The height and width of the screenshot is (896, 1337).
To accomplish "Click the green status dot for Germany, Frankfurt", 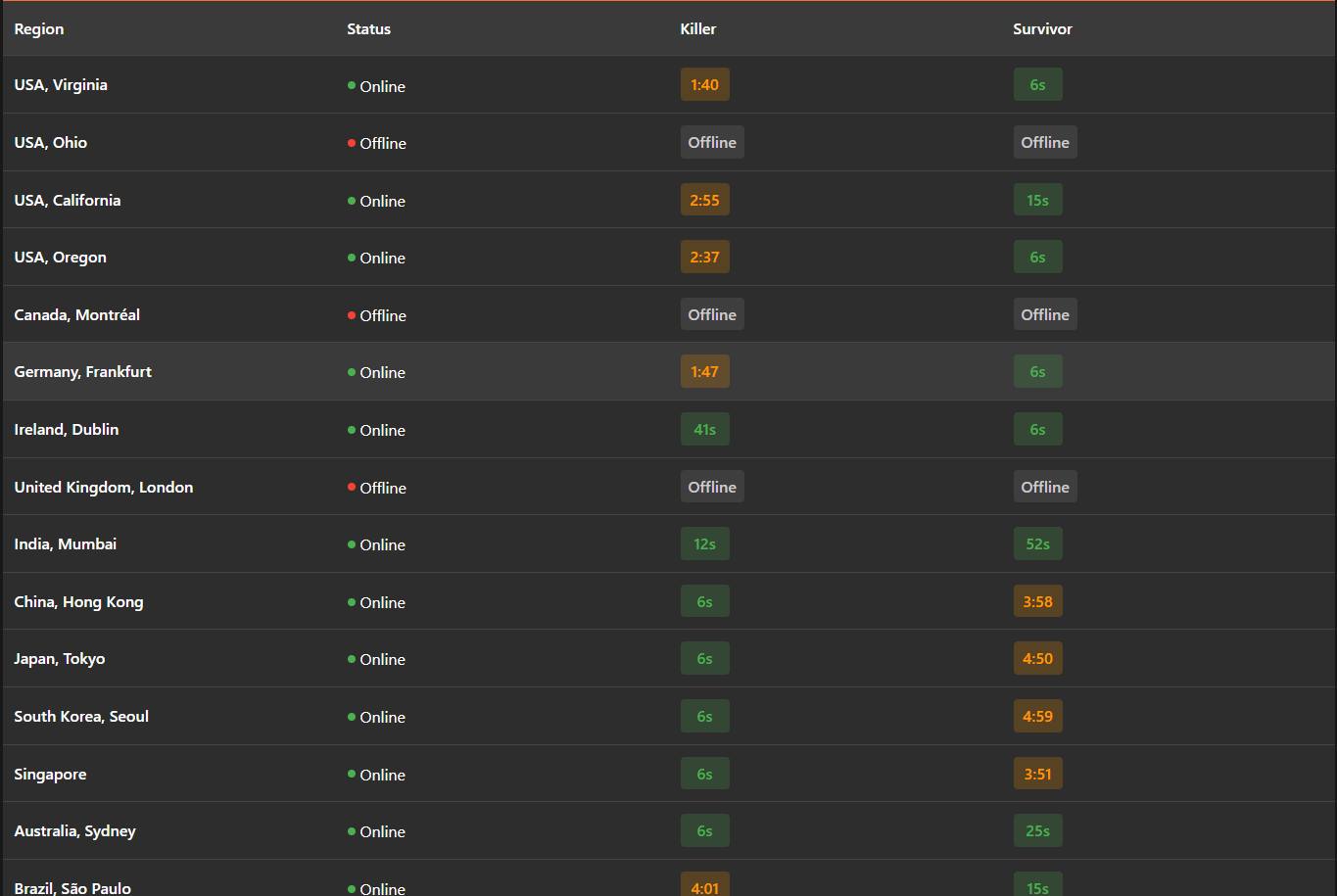I will (x=352, y=372).
